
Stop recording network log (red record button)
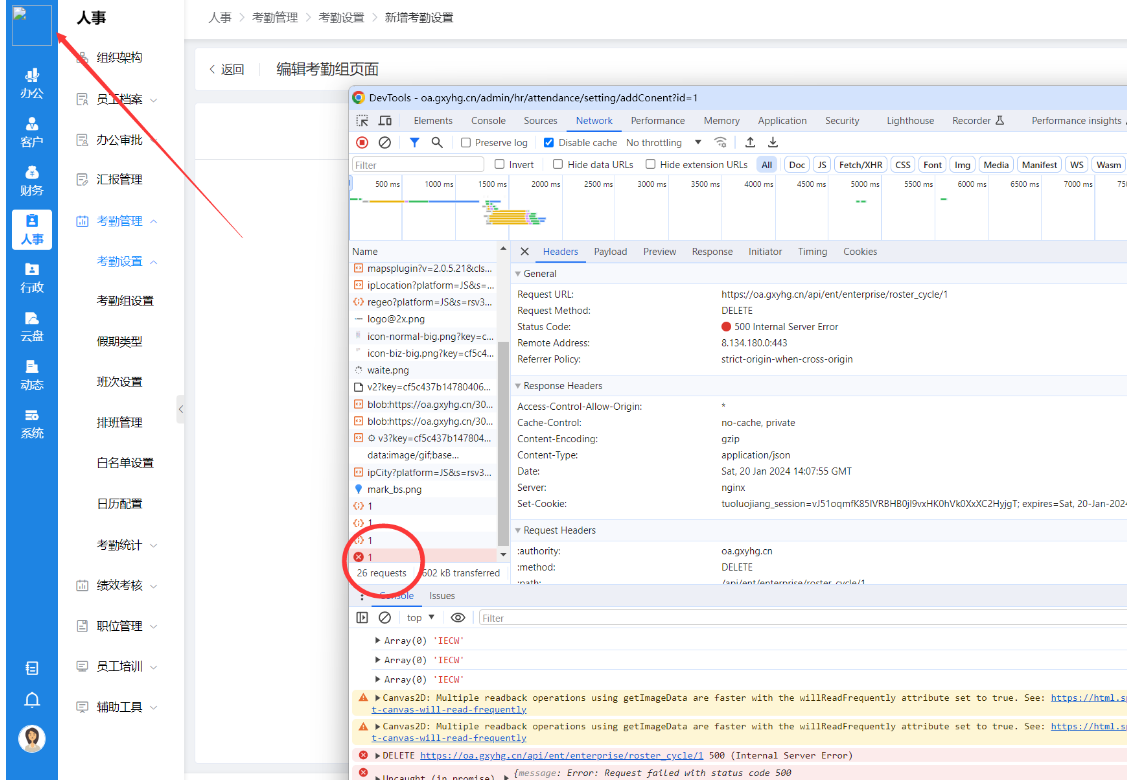click(362, 142)
